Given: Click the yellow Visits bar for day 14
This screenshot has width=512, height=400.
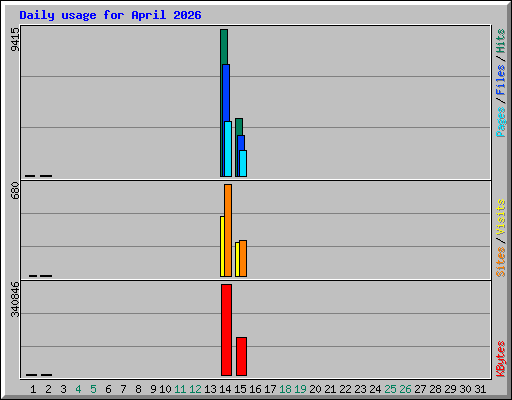Looking at the screenshot, I should [222, 246].
